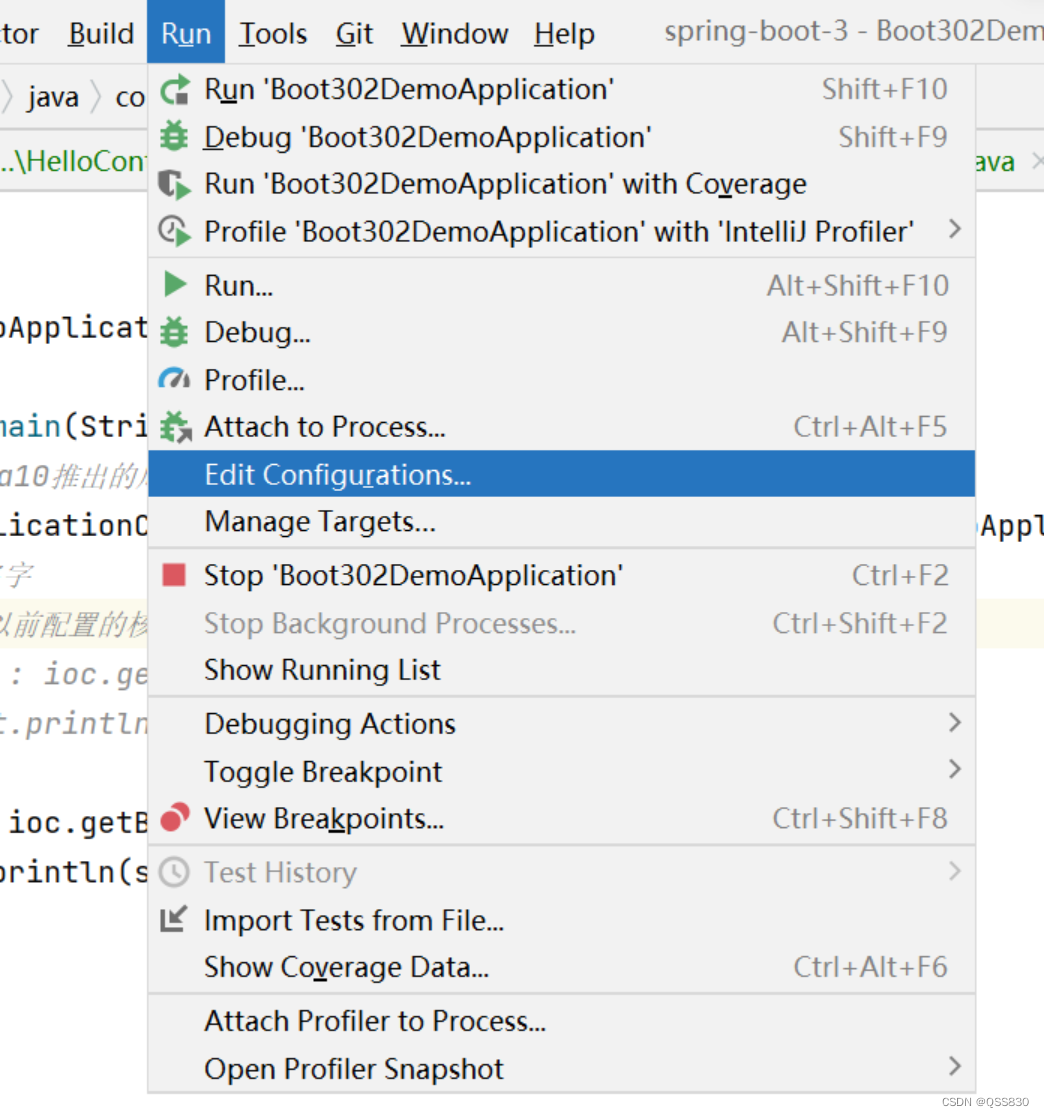Click the green Run triangle icon

pos(176,284)
